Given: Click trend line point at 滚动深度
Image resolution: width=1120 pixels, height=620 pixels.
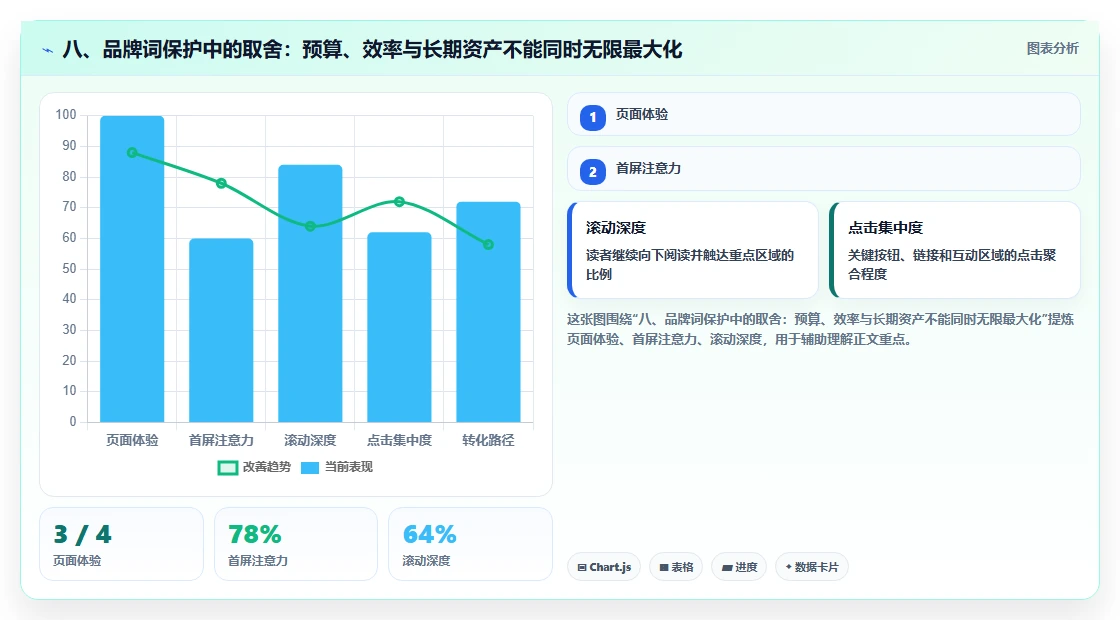Looking at the screenshot, I should pos(310,226).
